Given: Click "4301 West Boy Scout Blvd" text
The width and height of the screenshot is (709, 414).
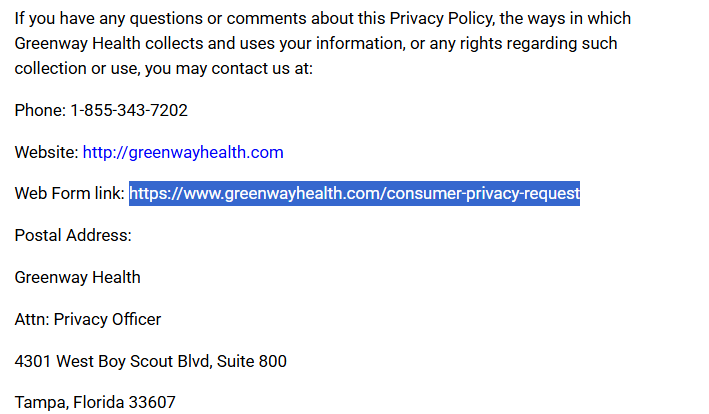Looking at the screenshot, I should pos(109,361).
